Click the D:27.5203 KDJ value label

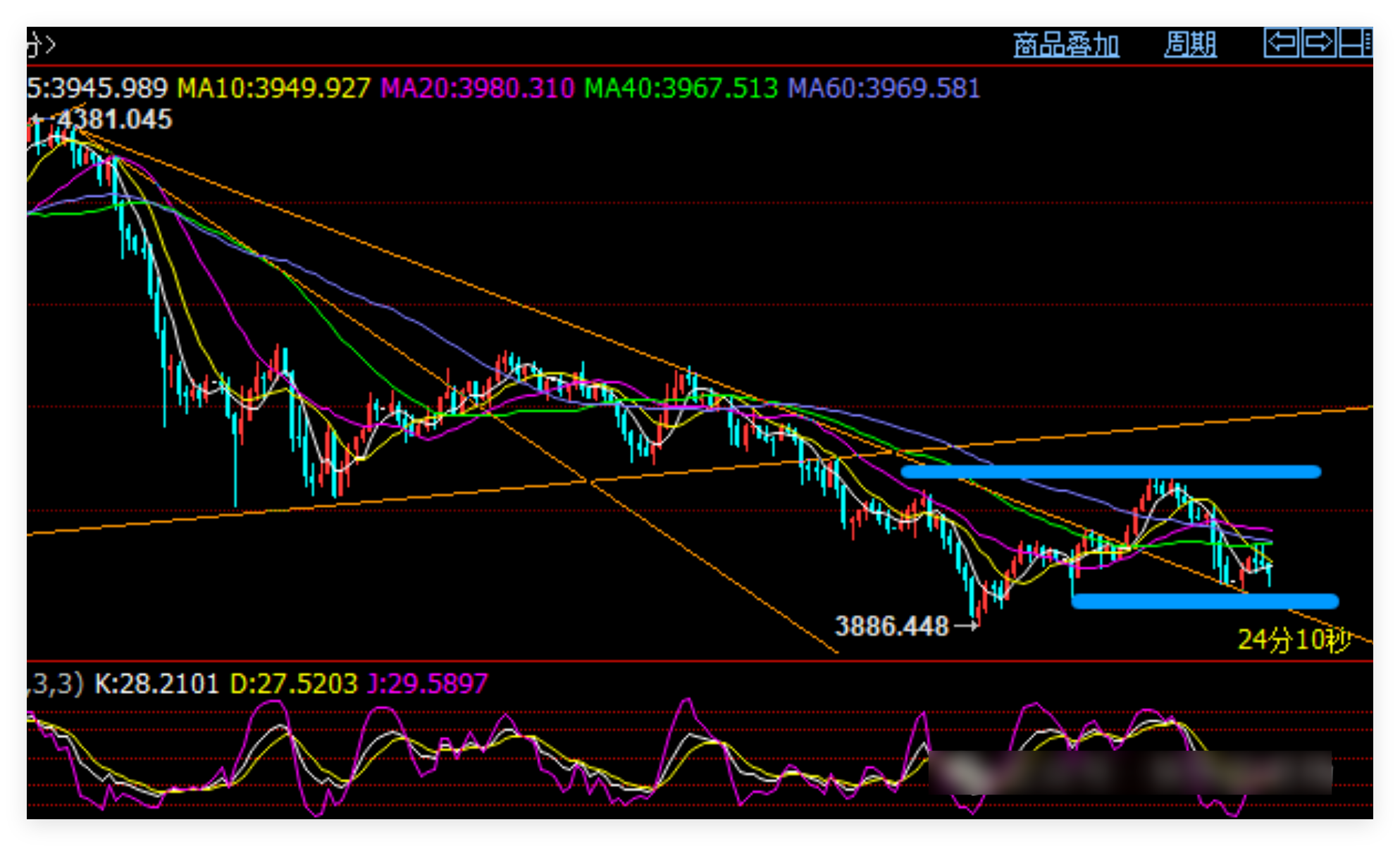point(294,684)
